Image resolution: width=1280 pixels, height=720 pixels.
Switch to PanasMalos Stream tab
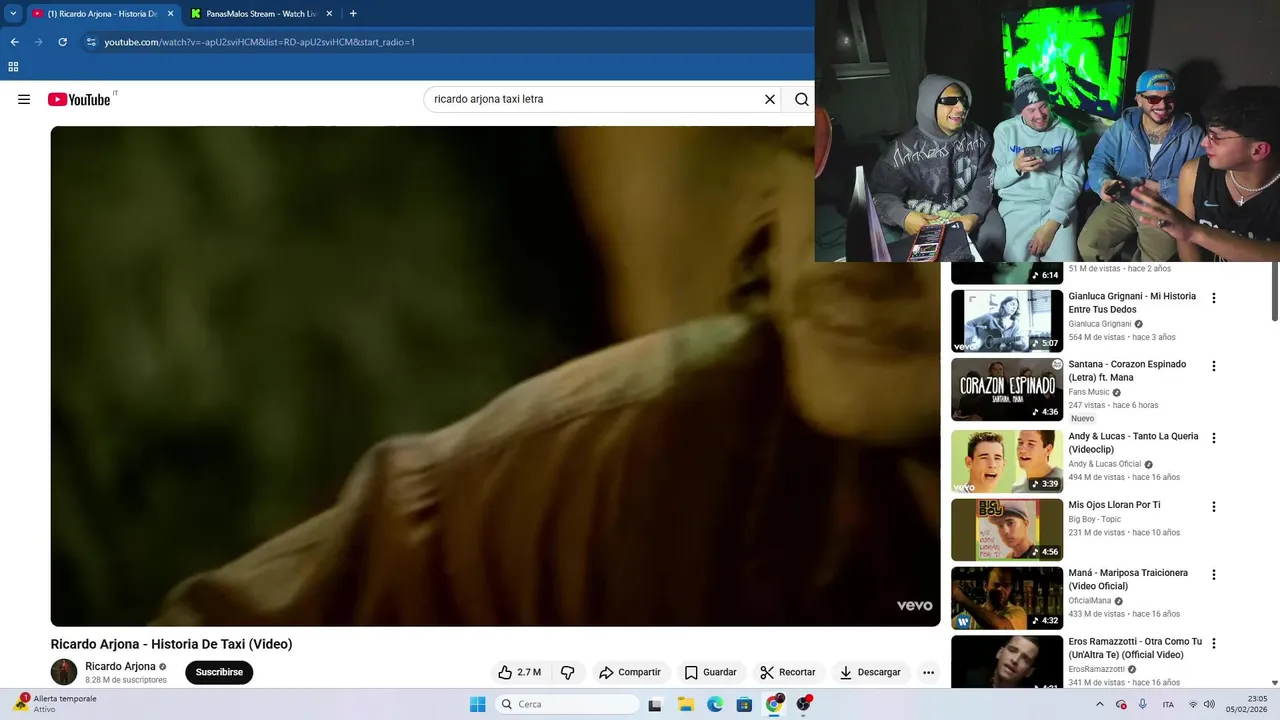click(x=261, y=14)
